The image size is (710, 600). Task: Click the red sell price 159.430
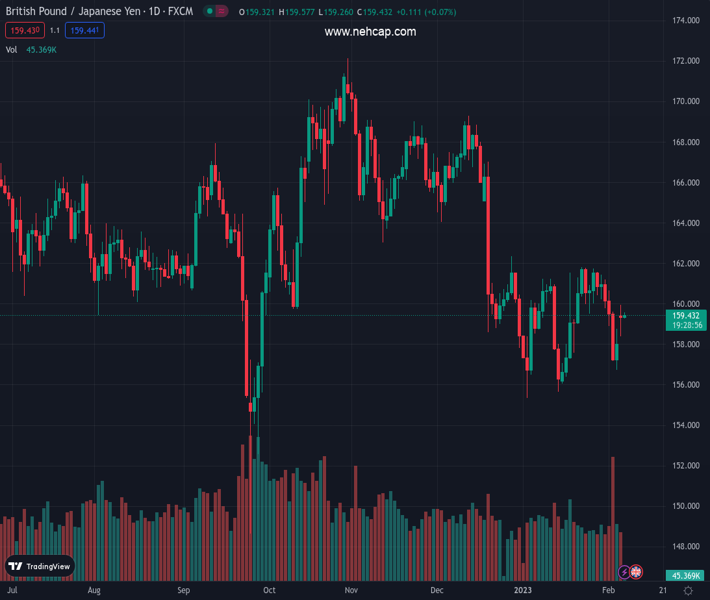pyautogui.click(x=24, y=31)
